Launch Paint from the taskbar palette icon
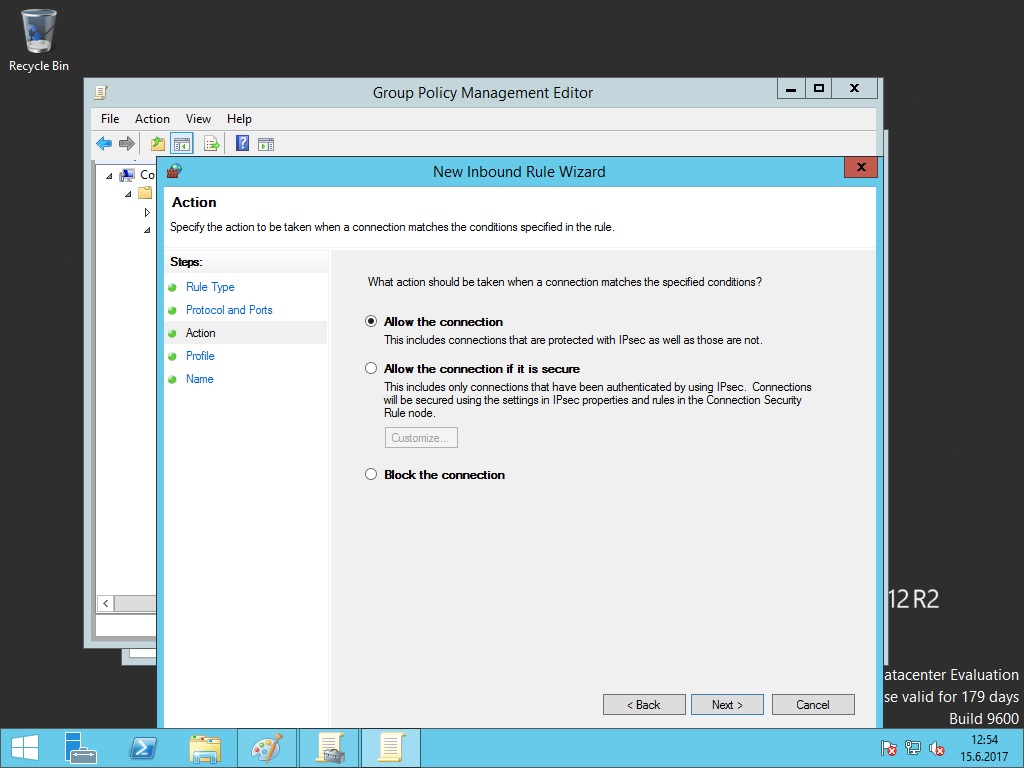1024x768 pixels. (x=266, y=748)
